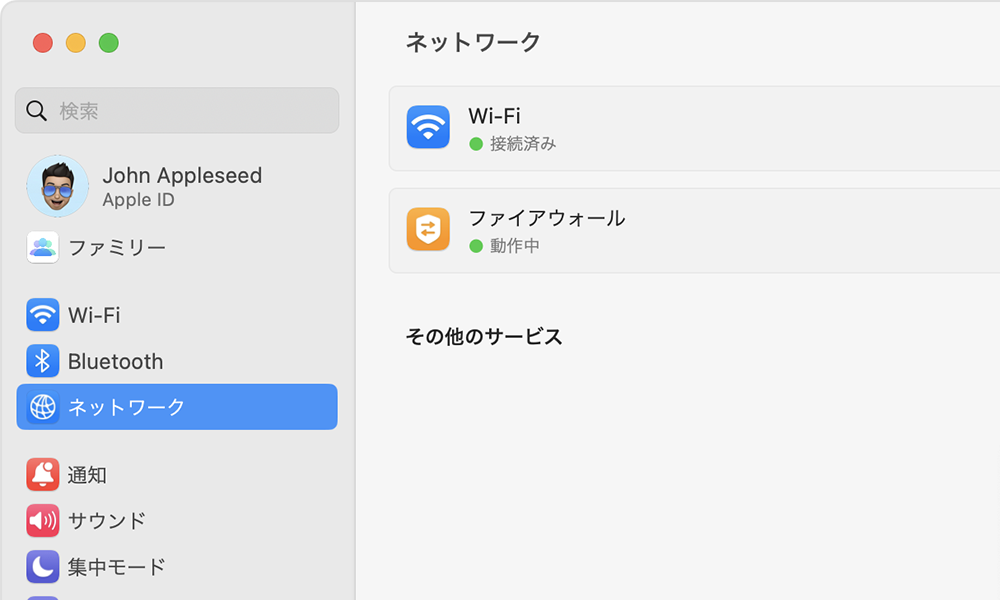Click the ネットワーク globe icon in sidebar
The image size is (1000, 600).
[x=41, y=407]
